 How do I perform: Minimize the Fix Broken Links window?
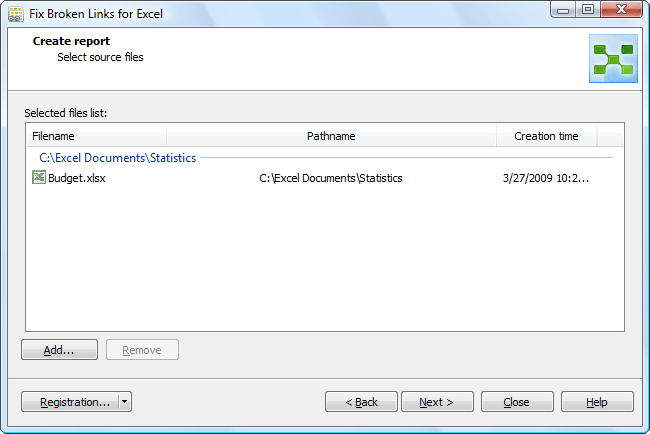(563, 10)
